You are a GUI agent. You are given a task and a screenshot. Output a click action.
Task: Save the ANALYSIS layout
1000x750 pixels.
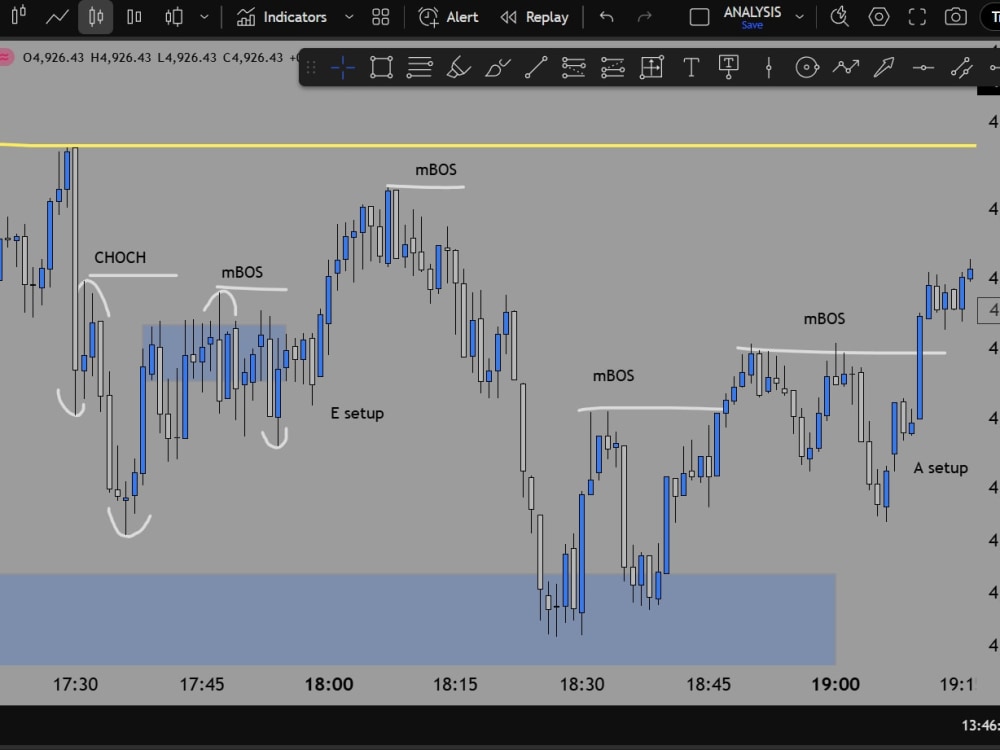pos(752,25)
